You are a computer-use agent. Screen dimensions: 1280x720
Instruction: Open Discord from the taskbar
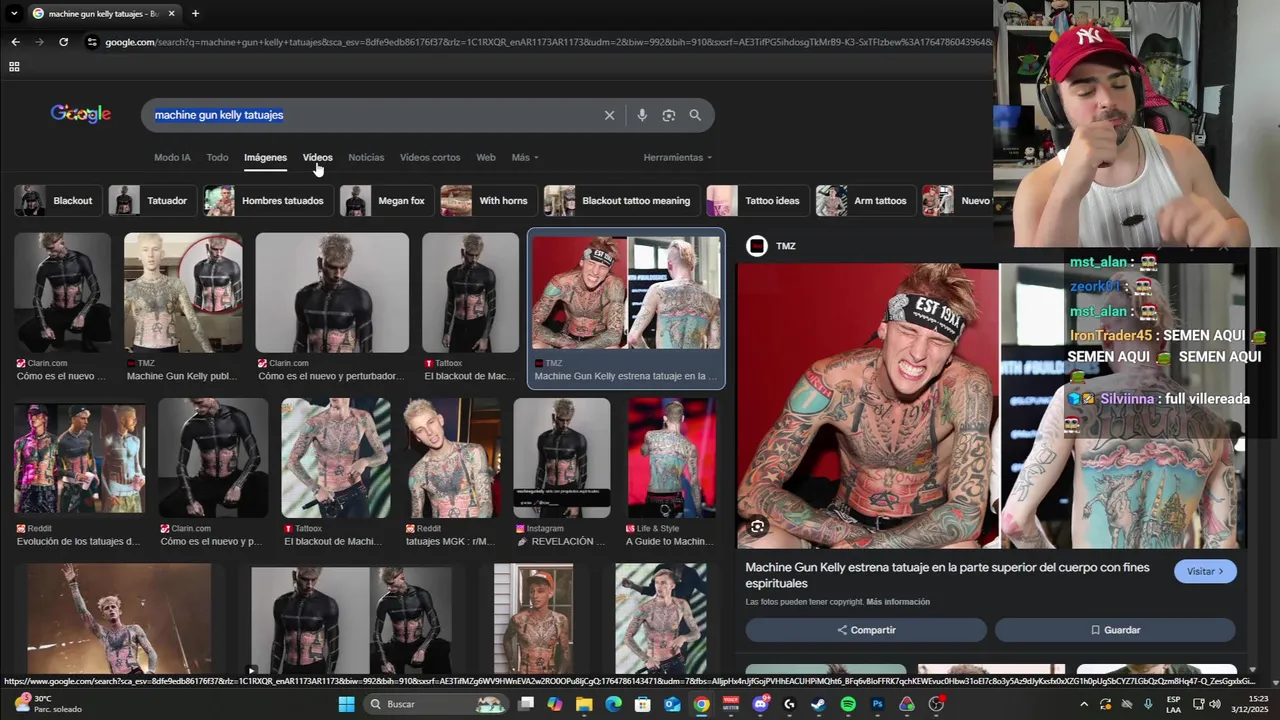coord(760,704)
